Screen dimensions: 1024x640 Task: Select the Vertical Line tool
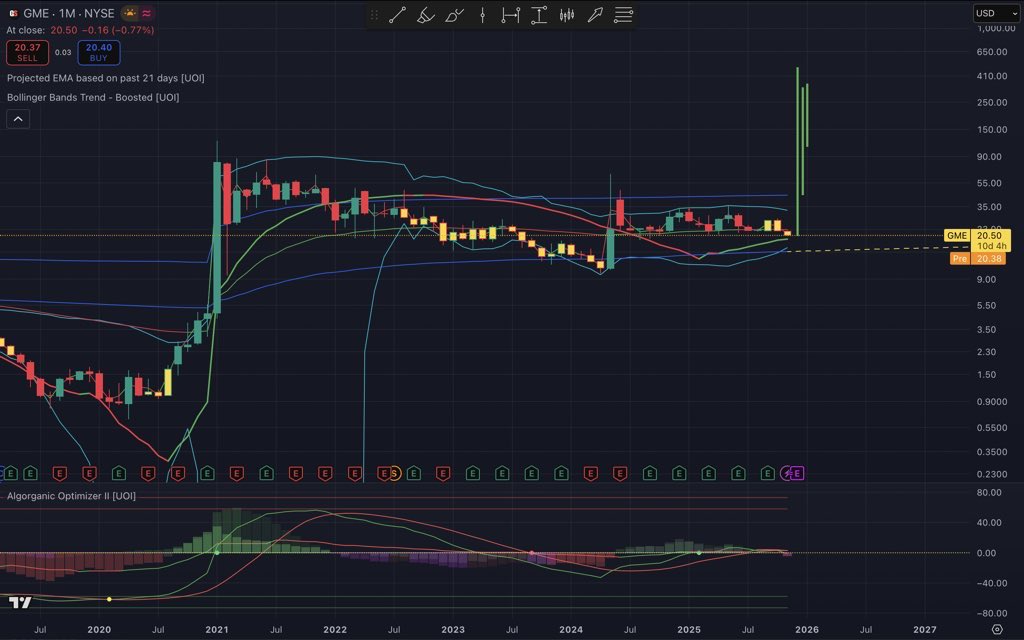click(x=482, y=15)
